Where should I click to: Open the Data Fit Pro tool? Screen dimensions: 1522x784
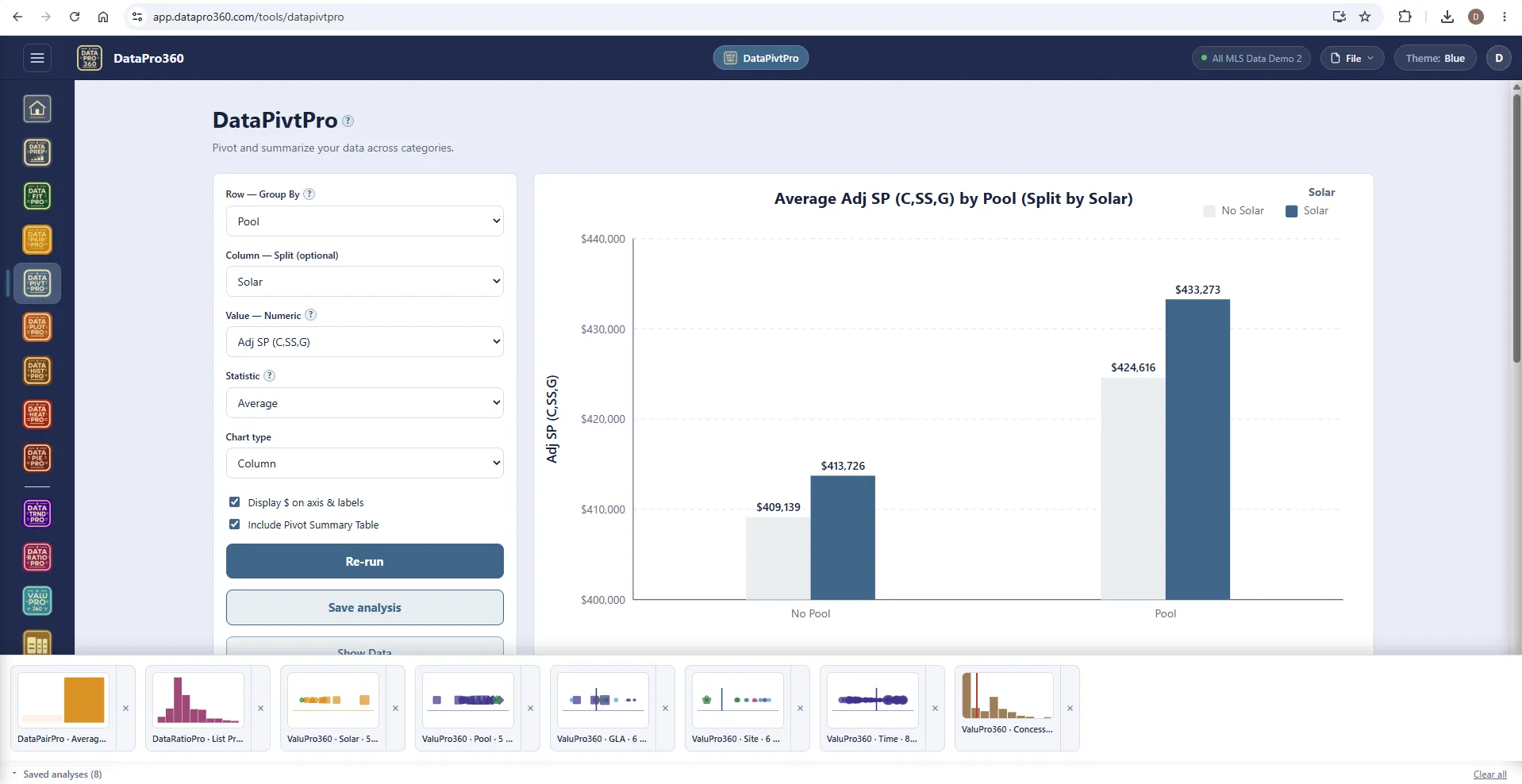point(37,196)
